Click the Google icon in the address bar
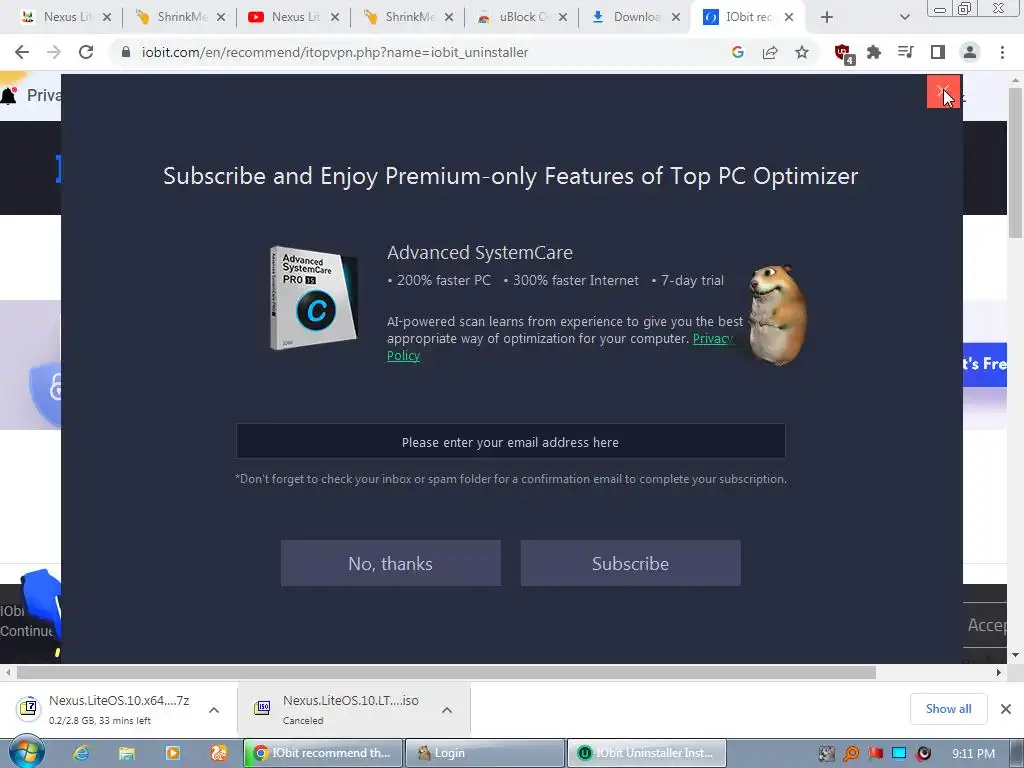 point(738,52)
